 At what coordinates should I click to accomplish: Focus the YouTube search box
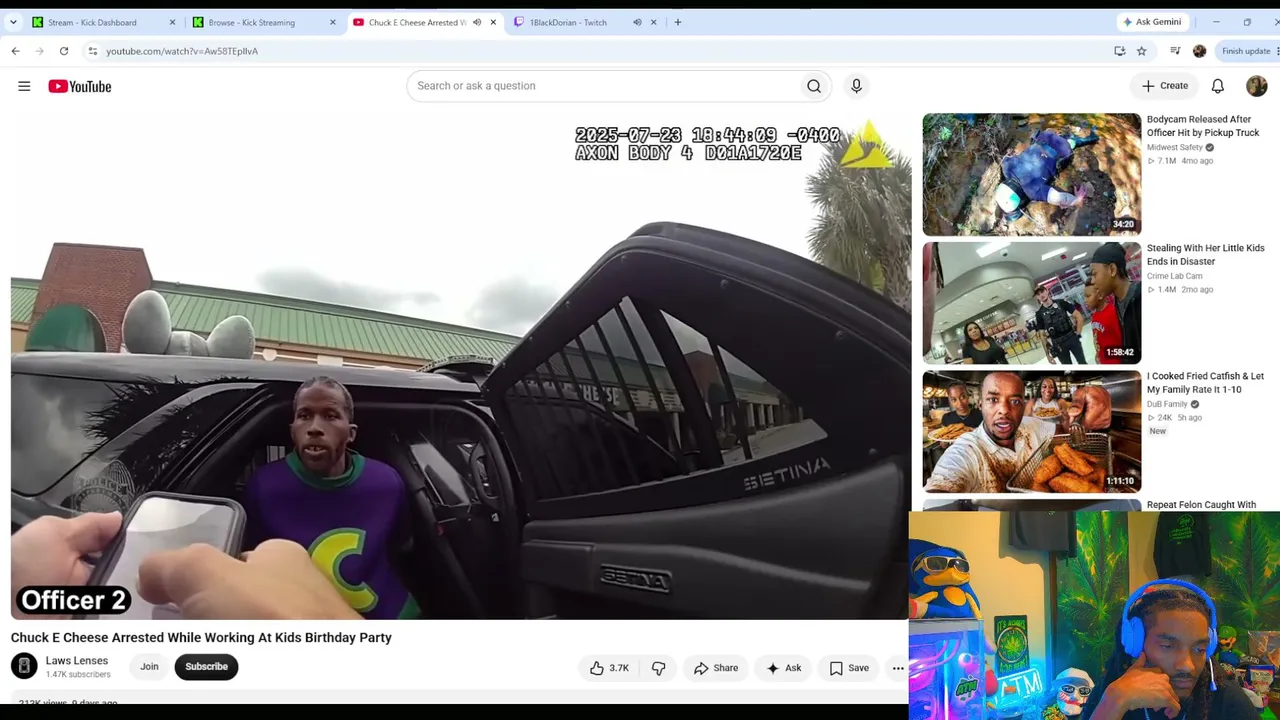pyautogui.click(x=603, y=86)
